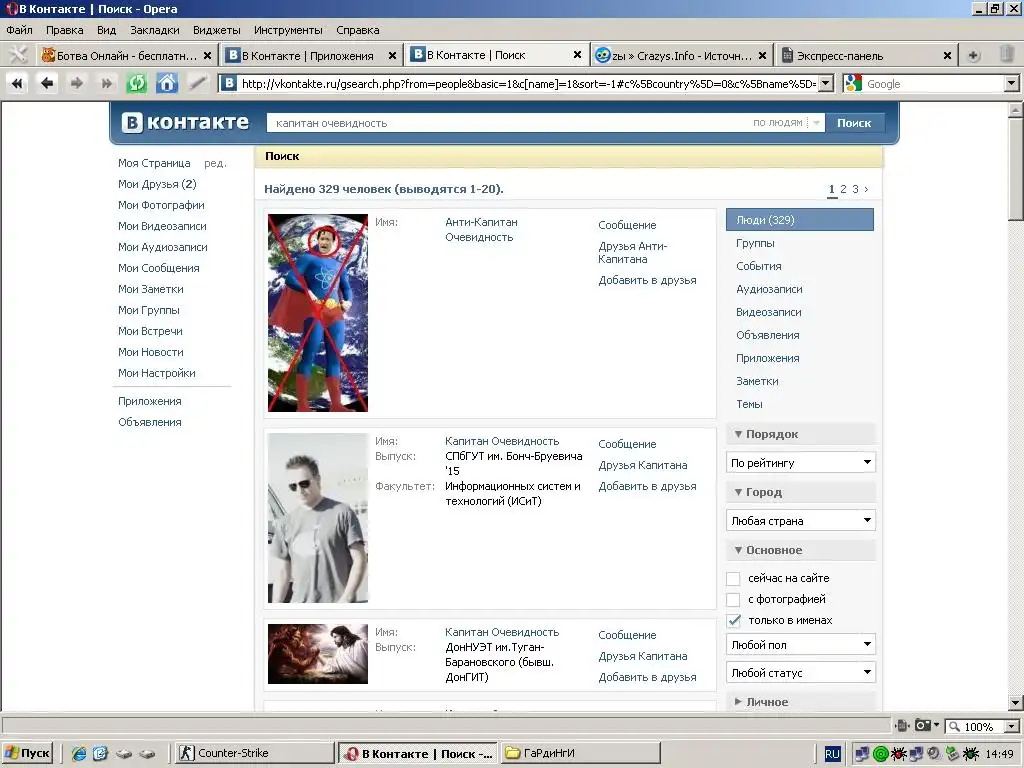Uncheck the 'только в именах' checkbox
1024x768 pixels.
click(x=733, y=621)
